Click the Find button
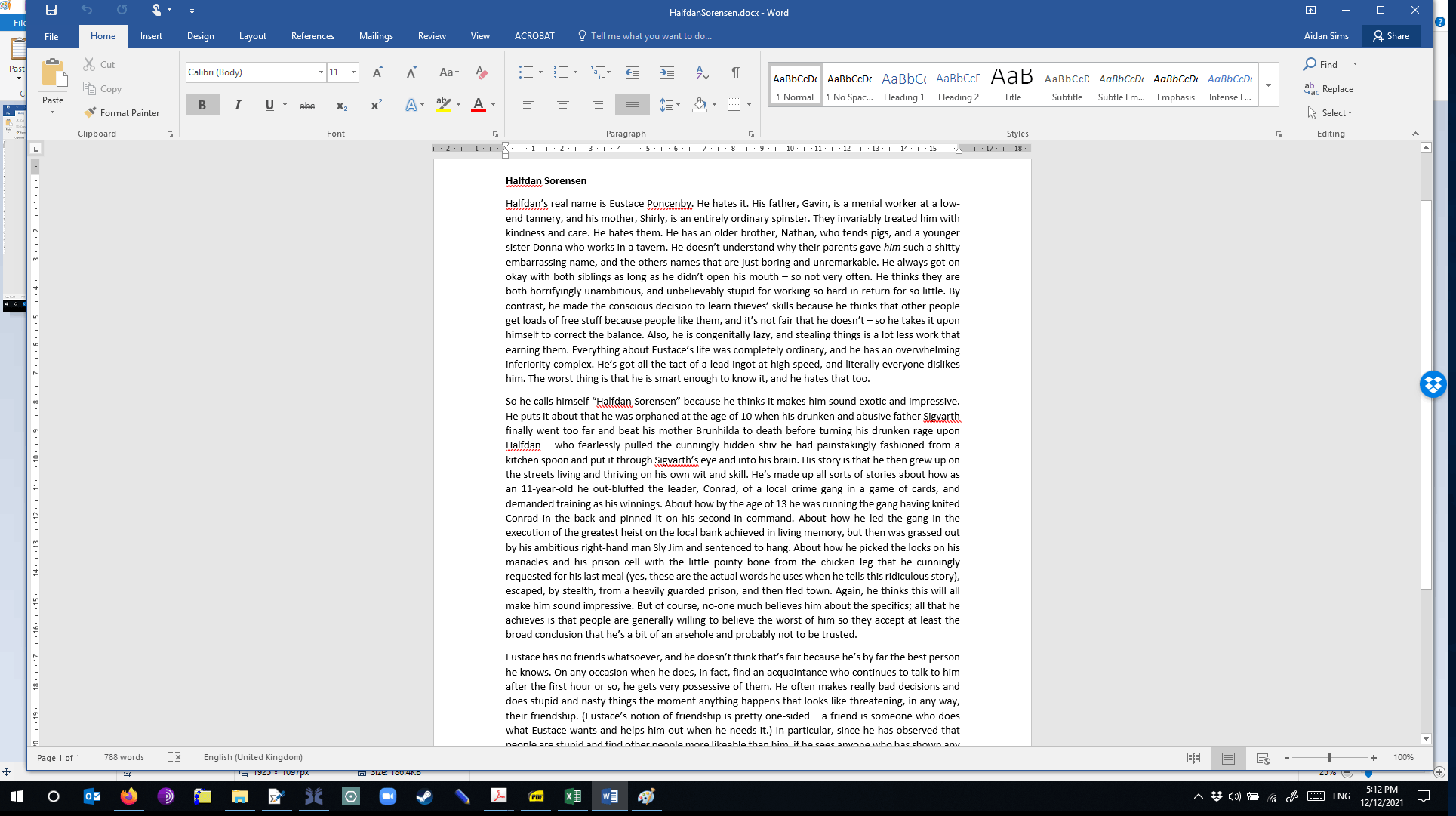 (1321, 65)
